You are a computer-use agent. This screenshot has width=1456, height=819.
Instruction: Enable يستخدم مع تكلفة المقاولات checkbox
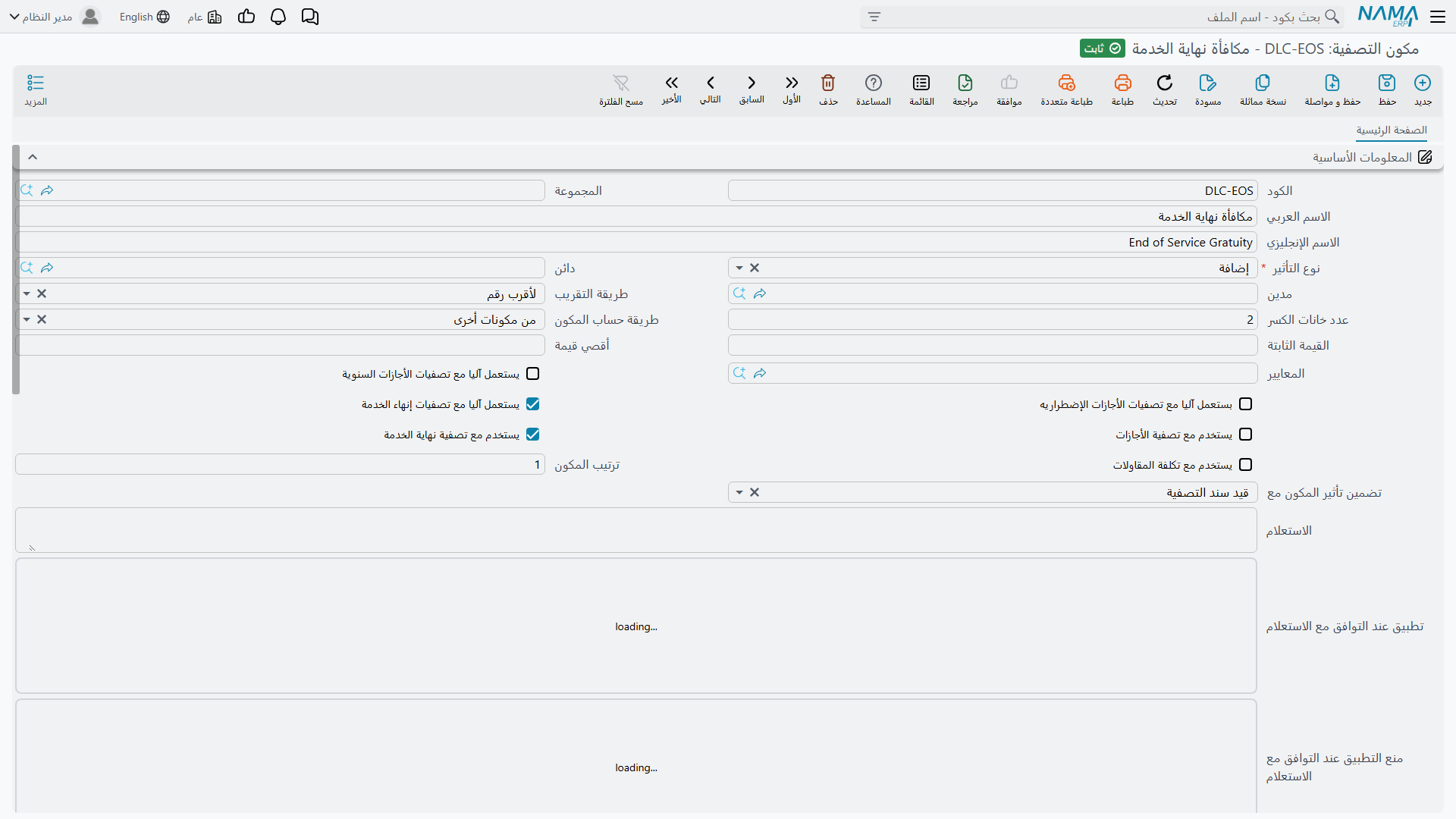coord(1245,465)
